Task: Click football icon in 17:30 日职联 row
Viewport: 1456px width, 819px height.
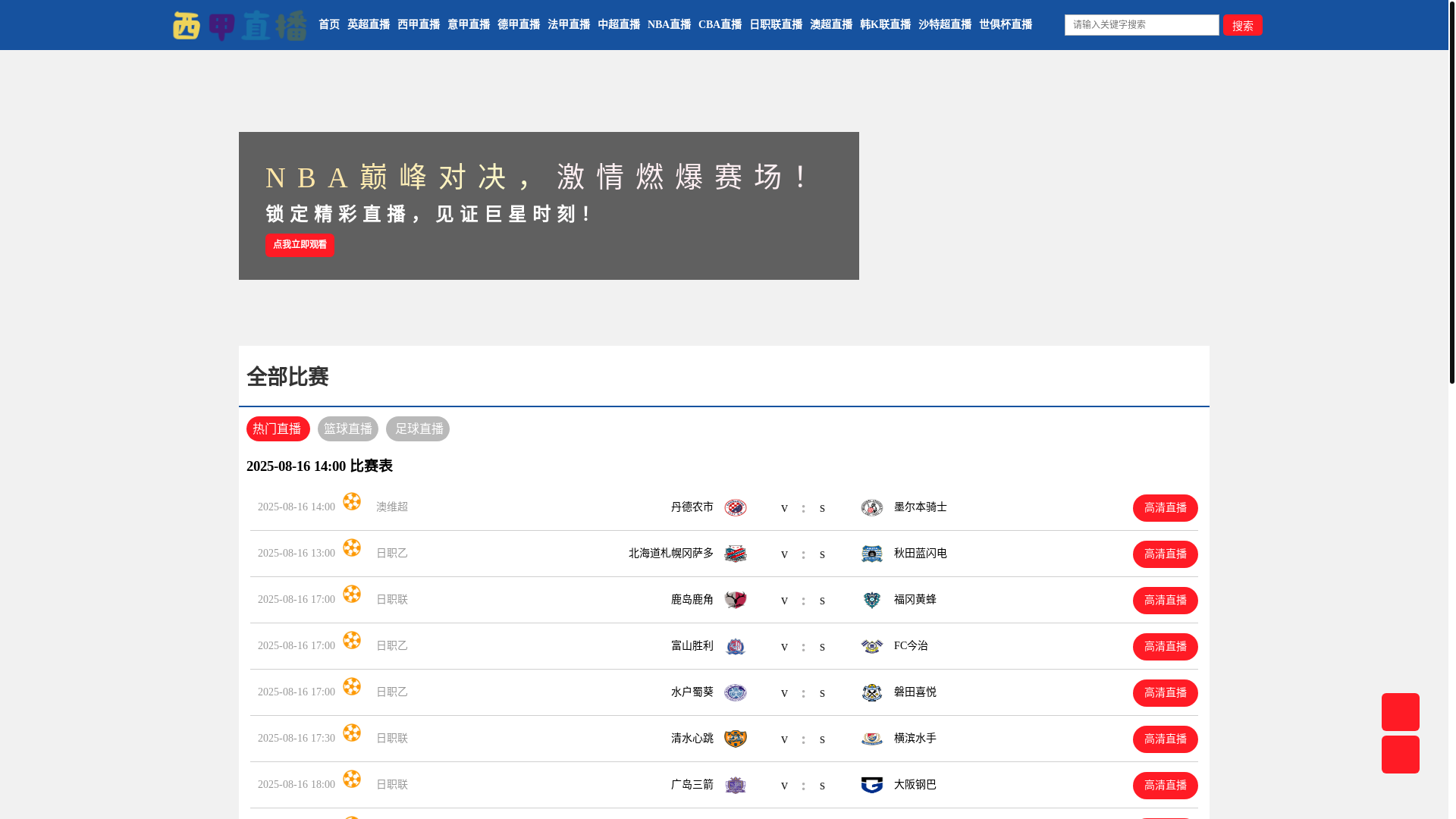Action: [352, 733]
